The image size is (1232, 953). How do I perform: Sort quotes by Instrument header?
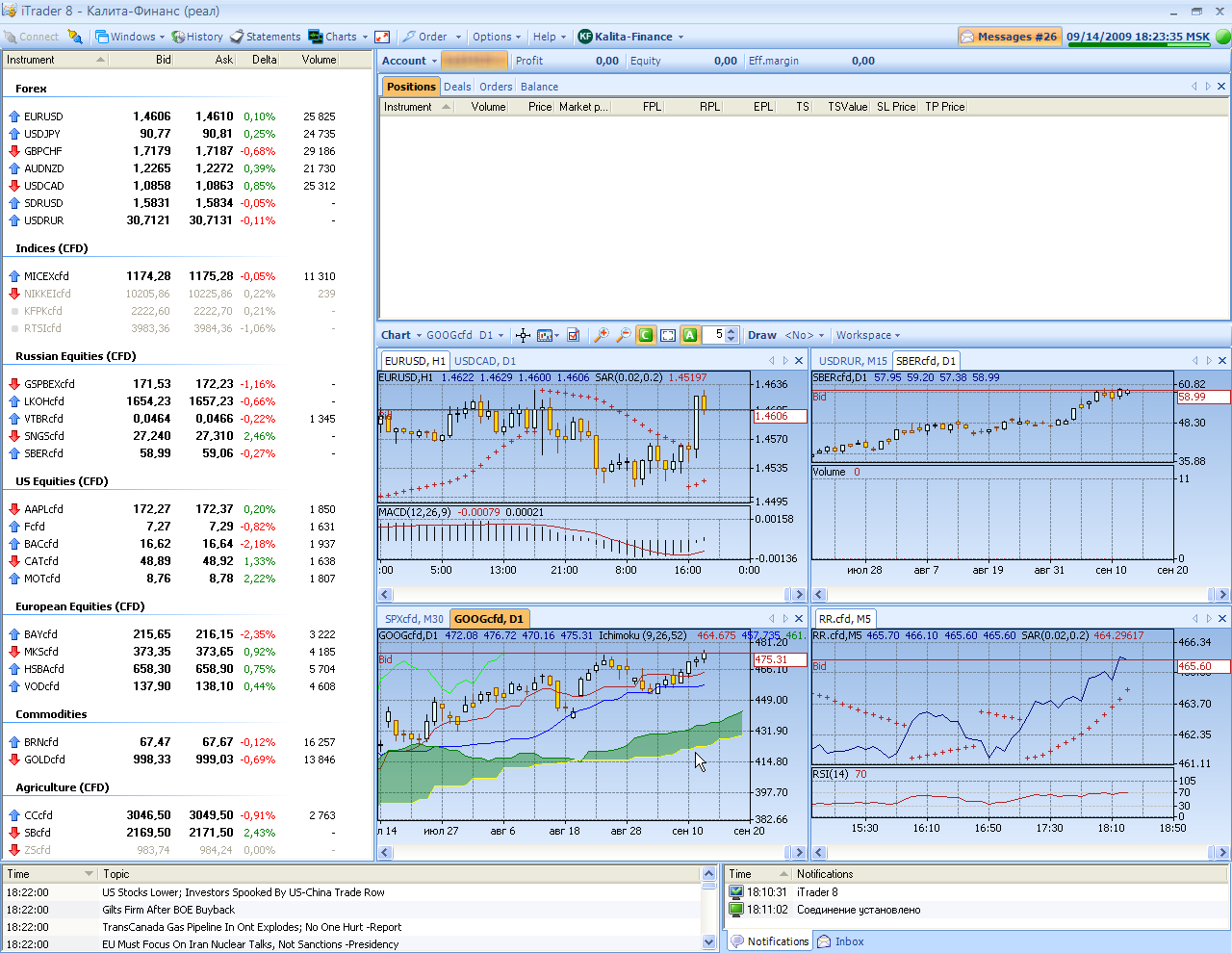[x=55, y=60]
